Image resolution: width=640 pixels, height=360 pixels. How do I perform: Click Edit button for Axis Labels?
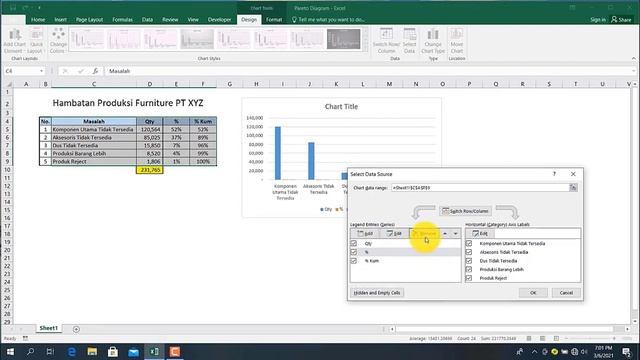(480, 233)
